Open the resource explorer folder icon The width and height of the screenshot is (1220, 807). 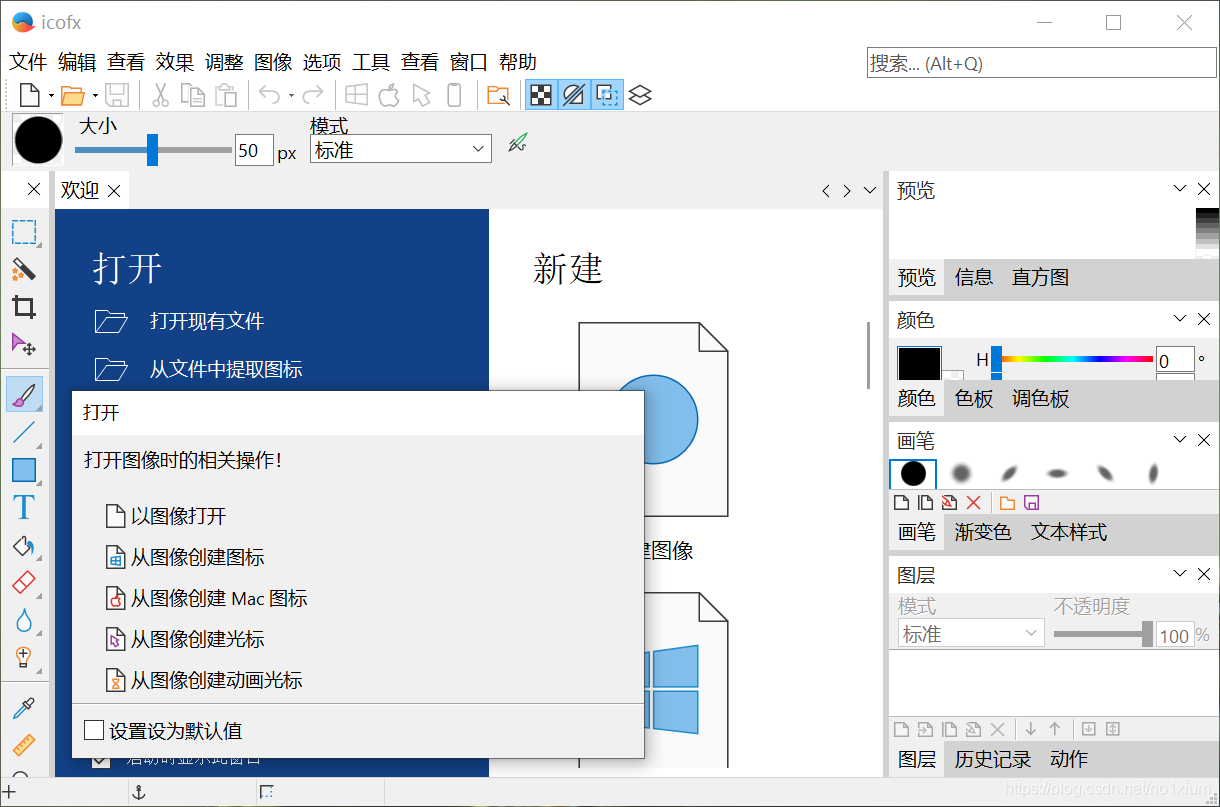coord(498,95)
